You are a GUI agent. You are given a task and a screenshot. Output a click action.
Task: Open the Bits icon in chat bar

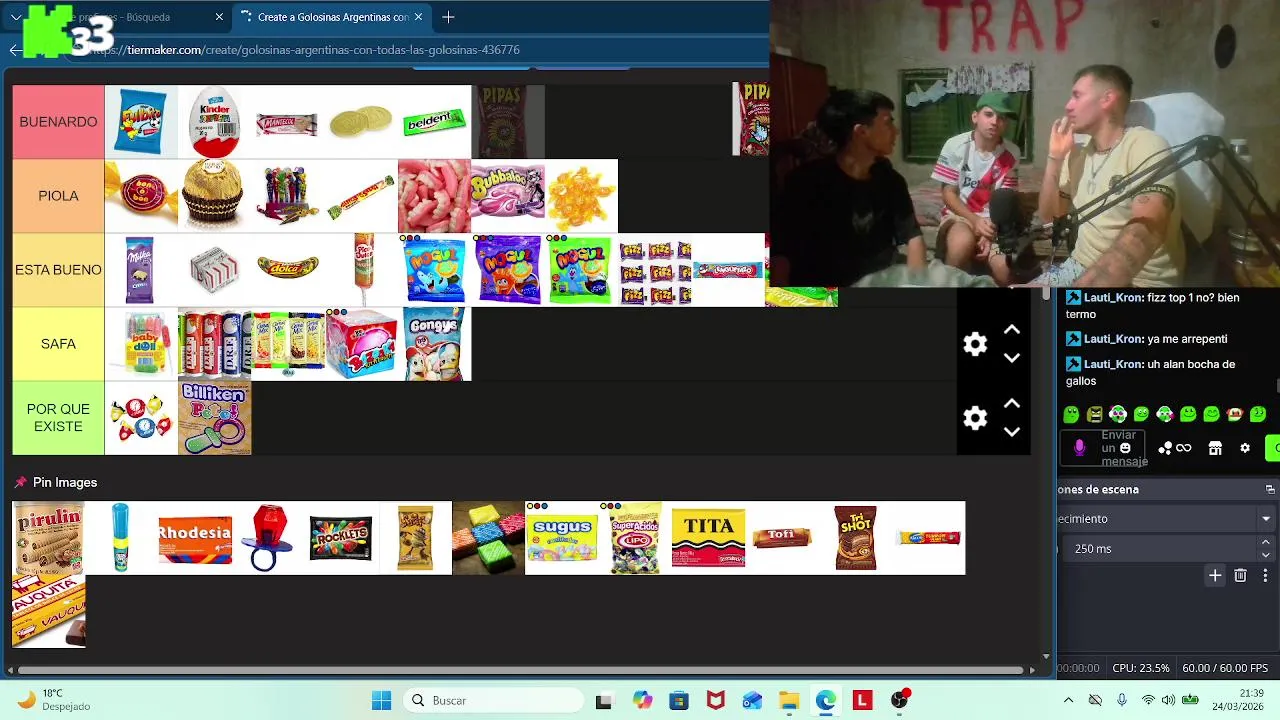(x=1165, y=448)
